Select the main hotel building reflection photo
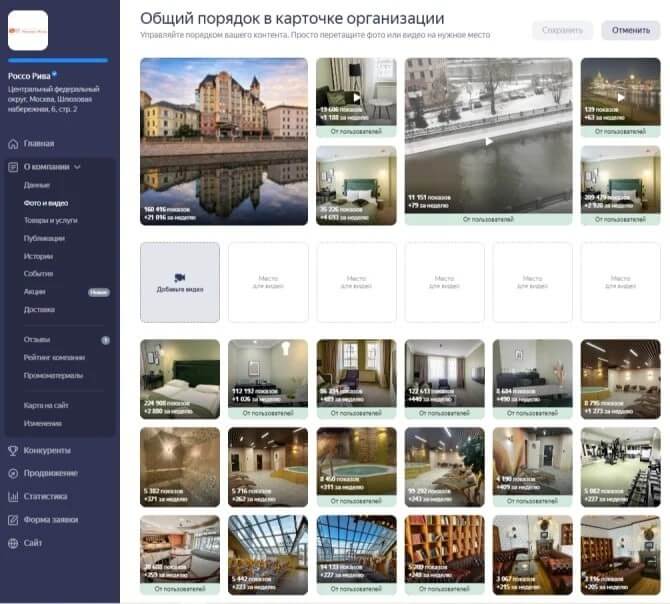Screen dimensions: 670x604 224,141
